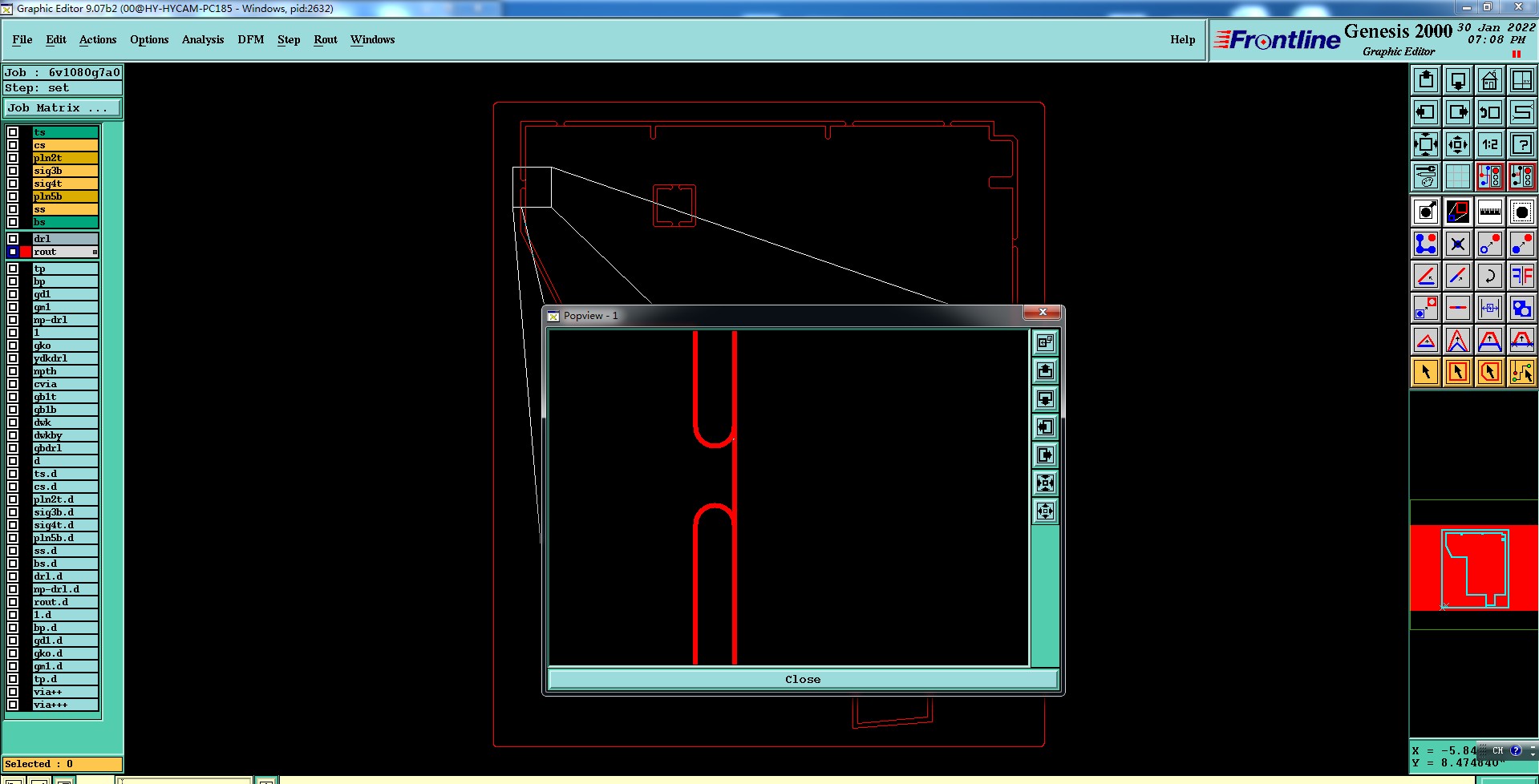1539x784 pixels.
Task: Toggle display checkbox for via++ layer
Action: tap(13, 692)
